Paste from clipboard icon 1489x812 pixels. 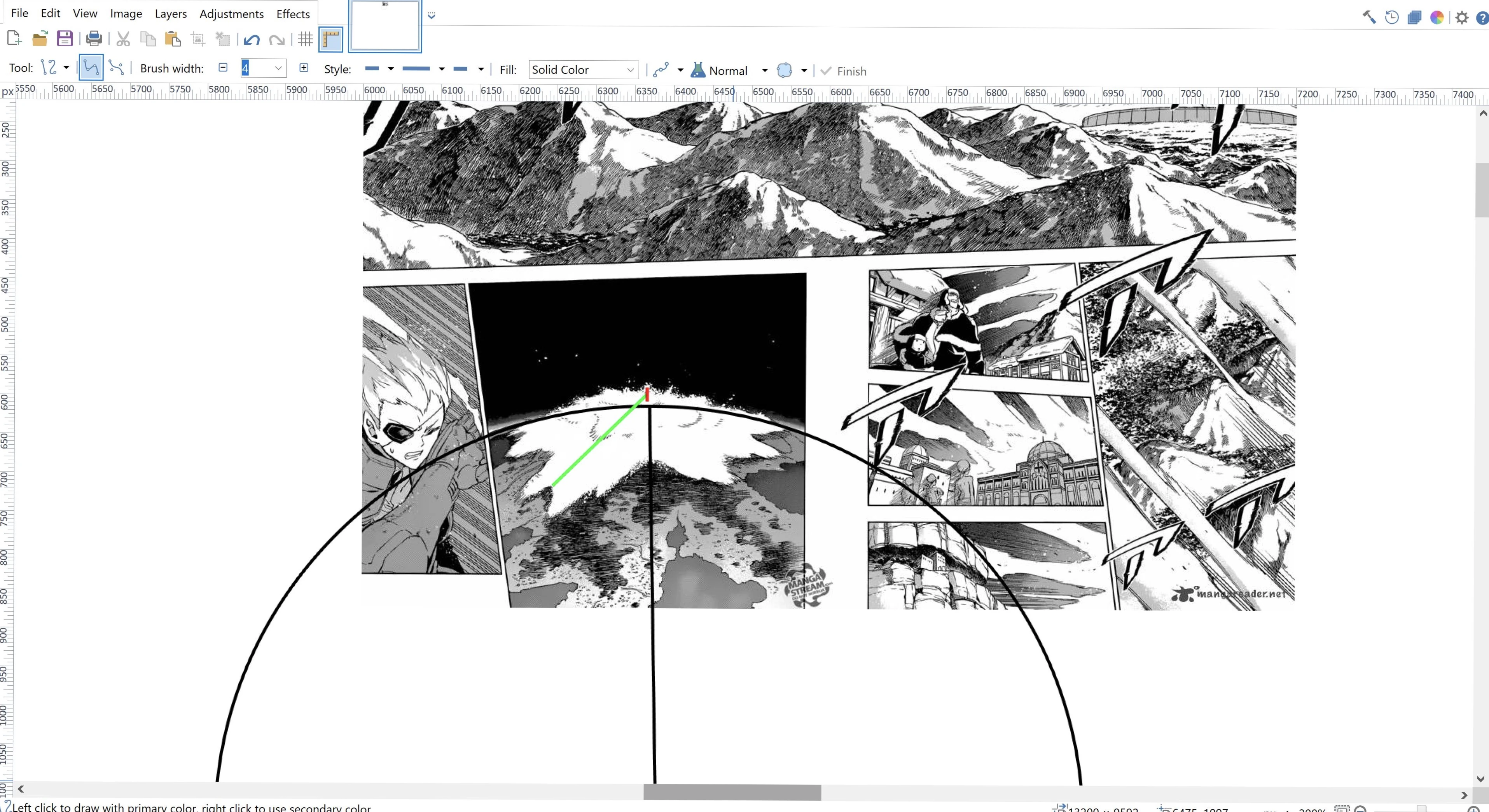172,39
